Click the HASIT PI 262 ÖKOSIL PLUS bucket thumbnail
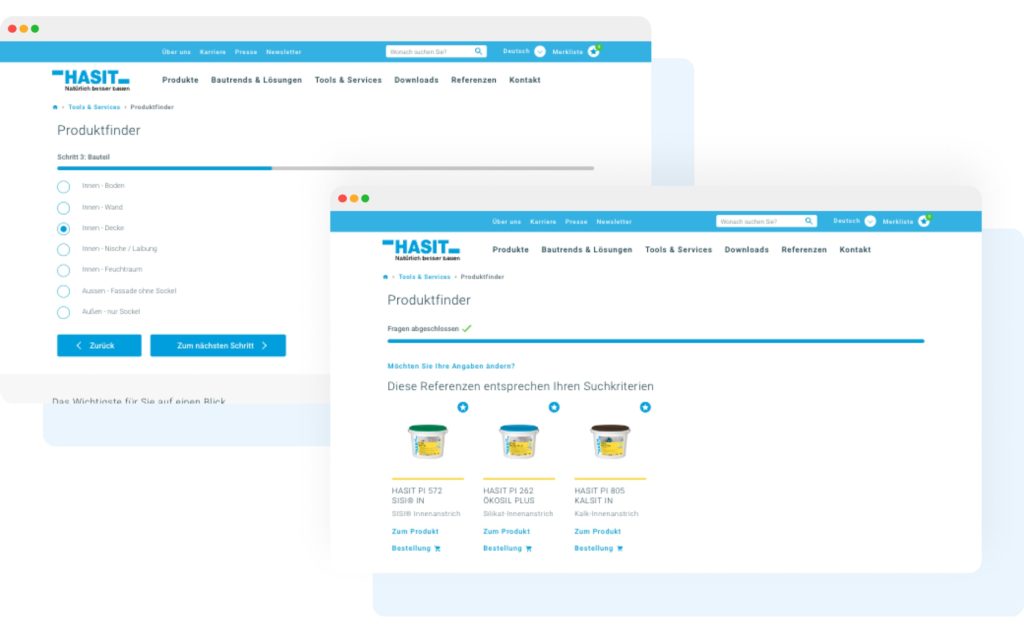This screenshot has width=1024, height=638. tap(519, 441)
